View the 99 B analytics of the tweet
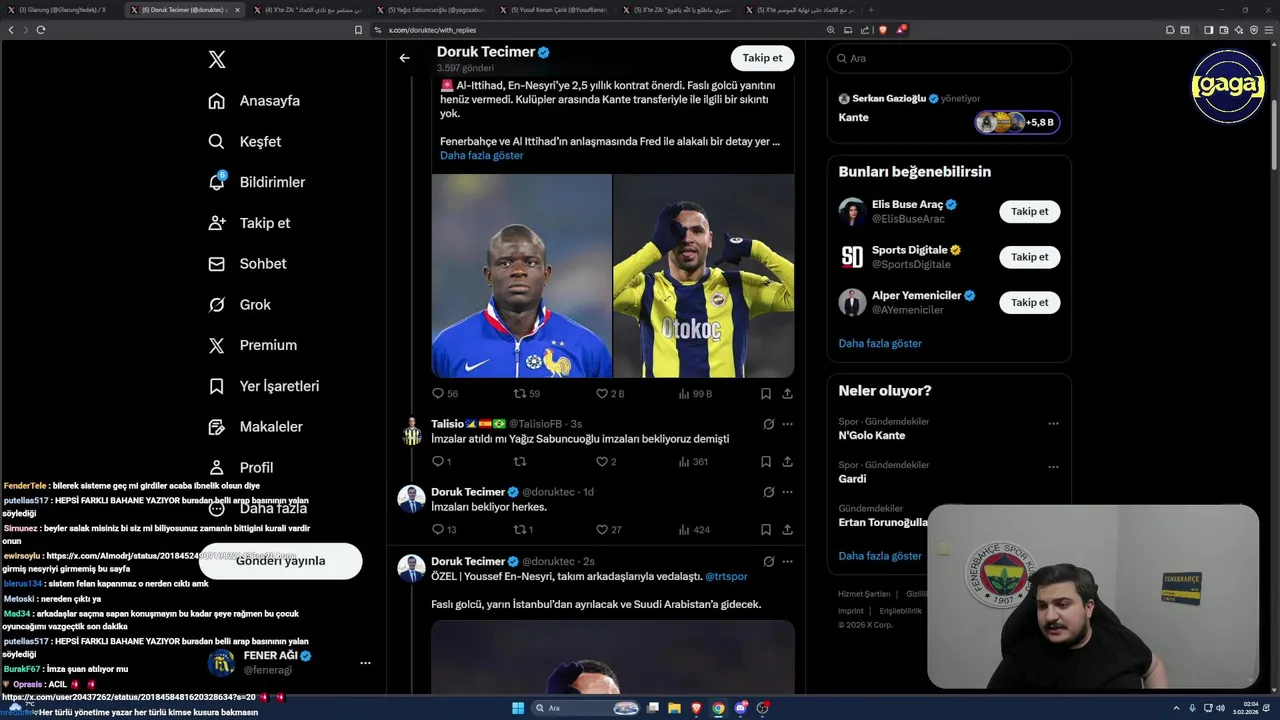Screen dimensions: 1280x720 pos(695,394)
